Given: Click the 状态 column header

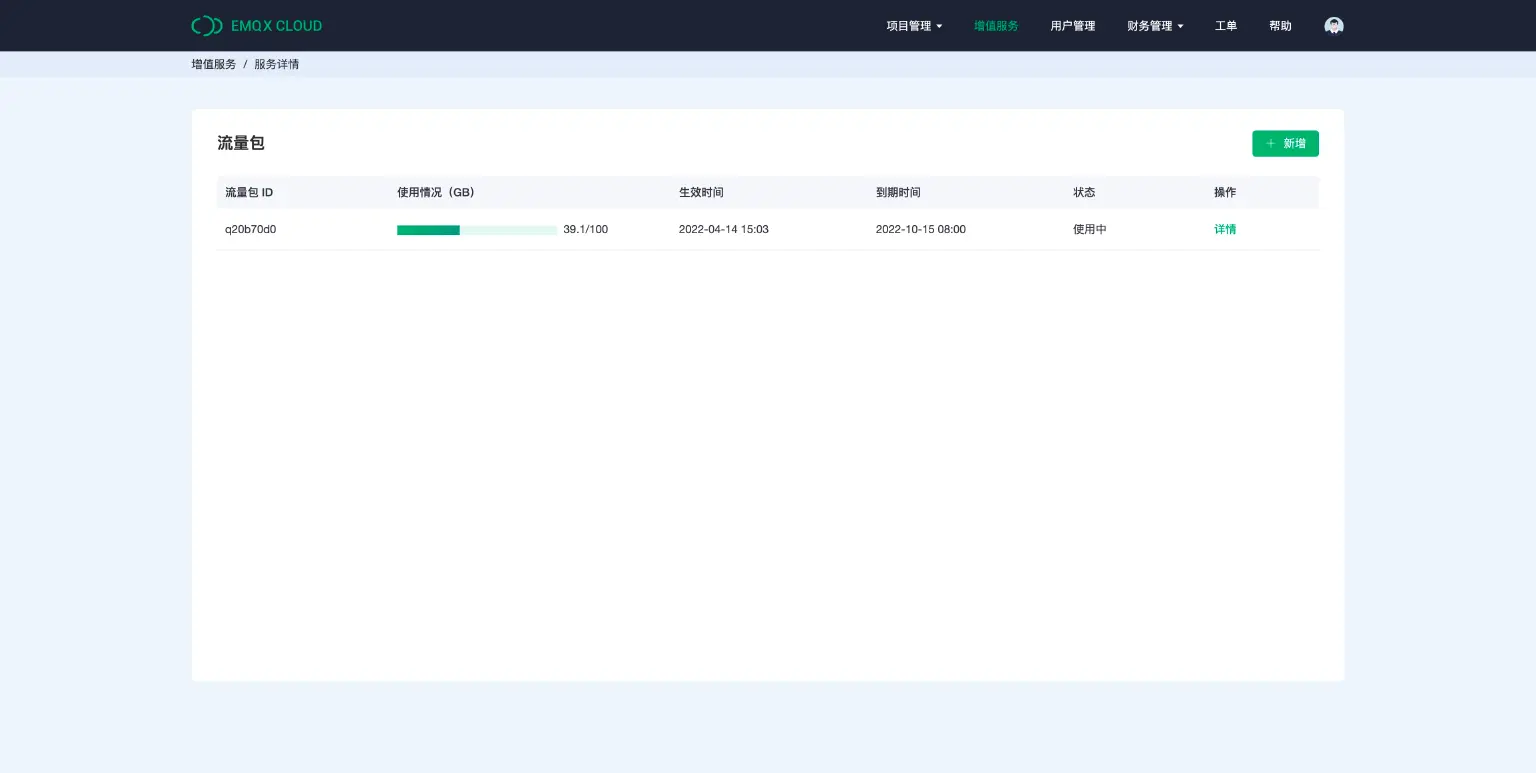Looking at the screenshot, I should tap(1084, 192).
